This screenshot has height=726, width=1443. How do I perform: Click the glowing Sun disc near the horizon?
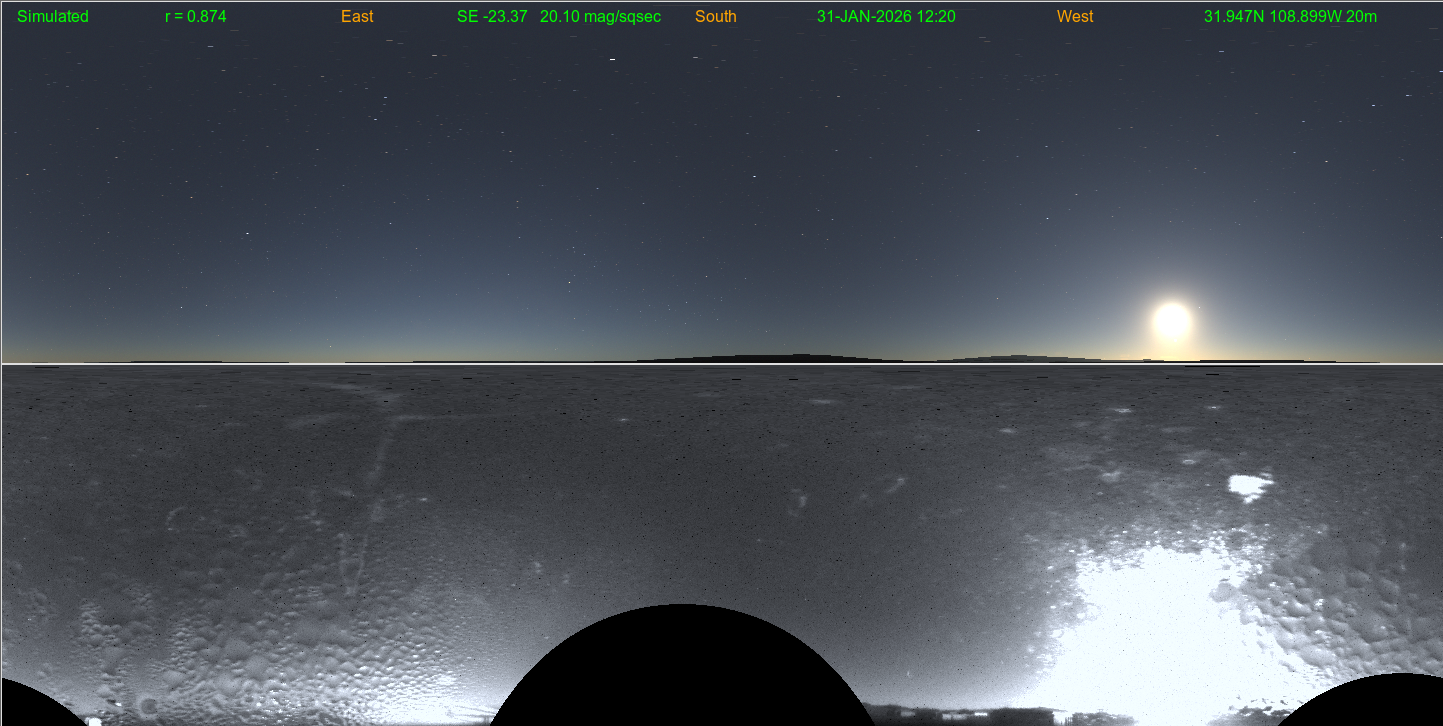point(1172,321)
